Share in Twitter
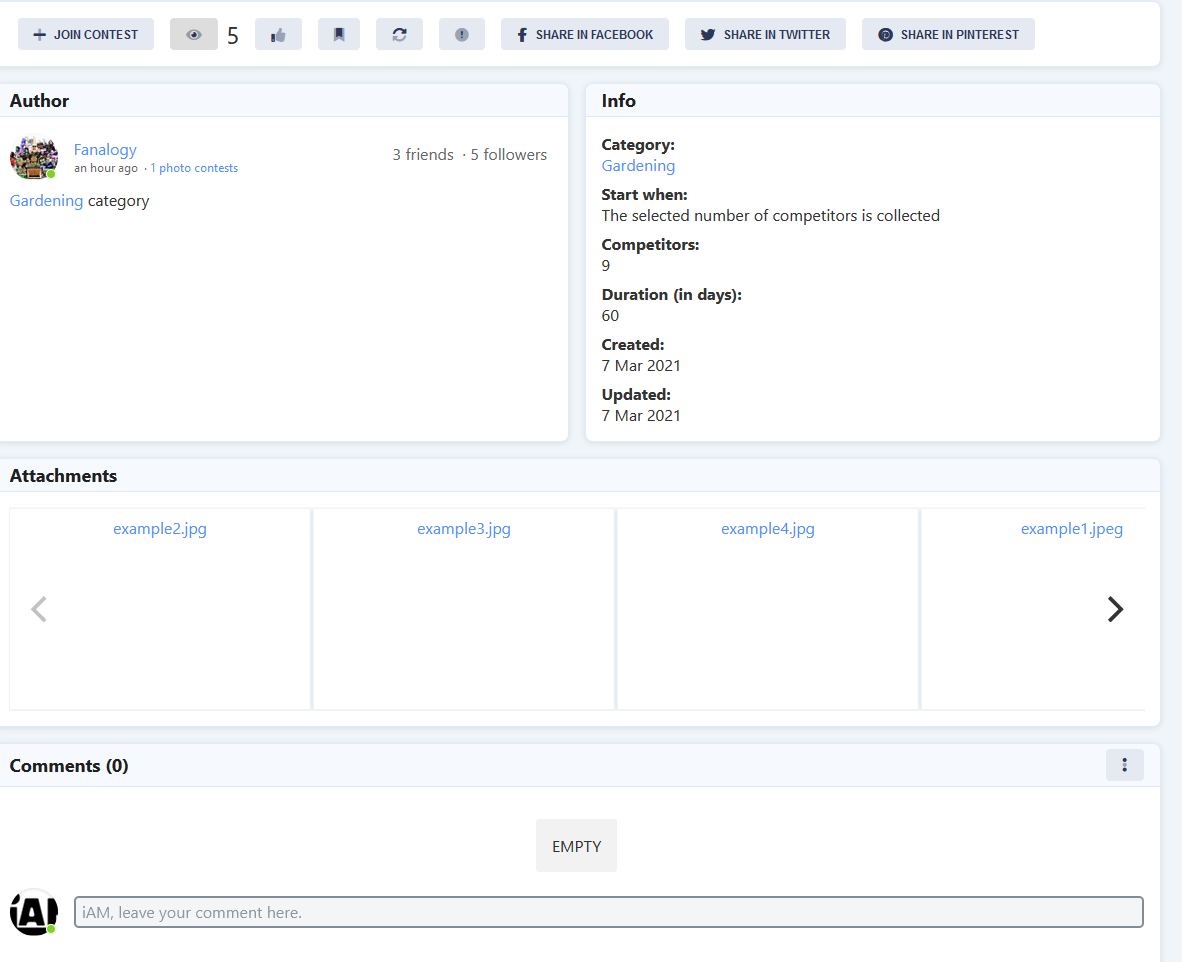This screenshot has width=1182, height=962. pos(765,34)
